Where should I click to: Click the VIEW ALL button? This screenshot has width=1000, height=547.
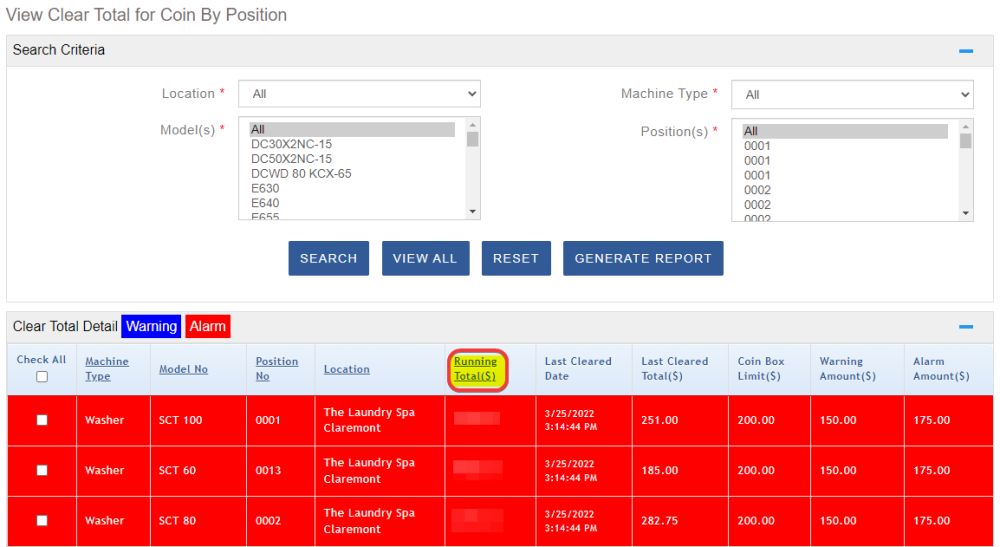click(x=425, y=258)
